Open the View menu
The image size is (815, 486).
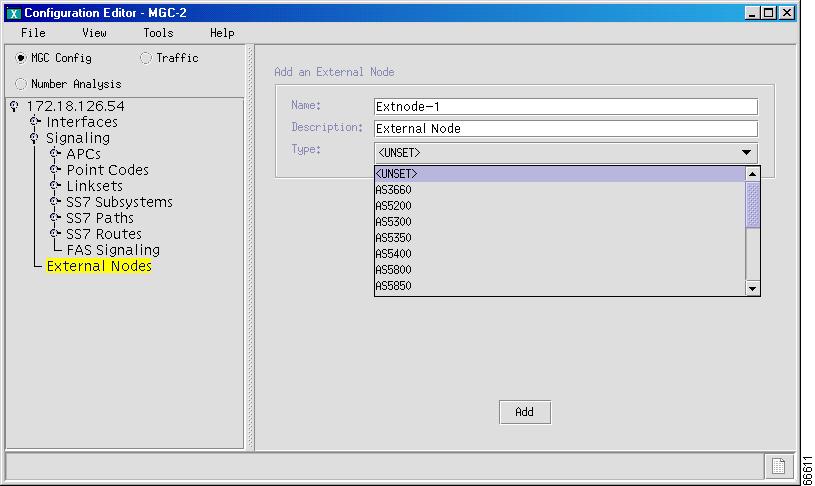[x=94, y=33]
